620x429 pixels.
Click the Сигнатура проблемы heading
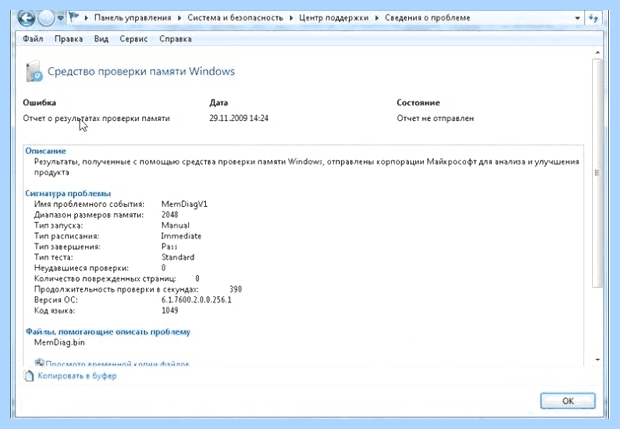68,193
